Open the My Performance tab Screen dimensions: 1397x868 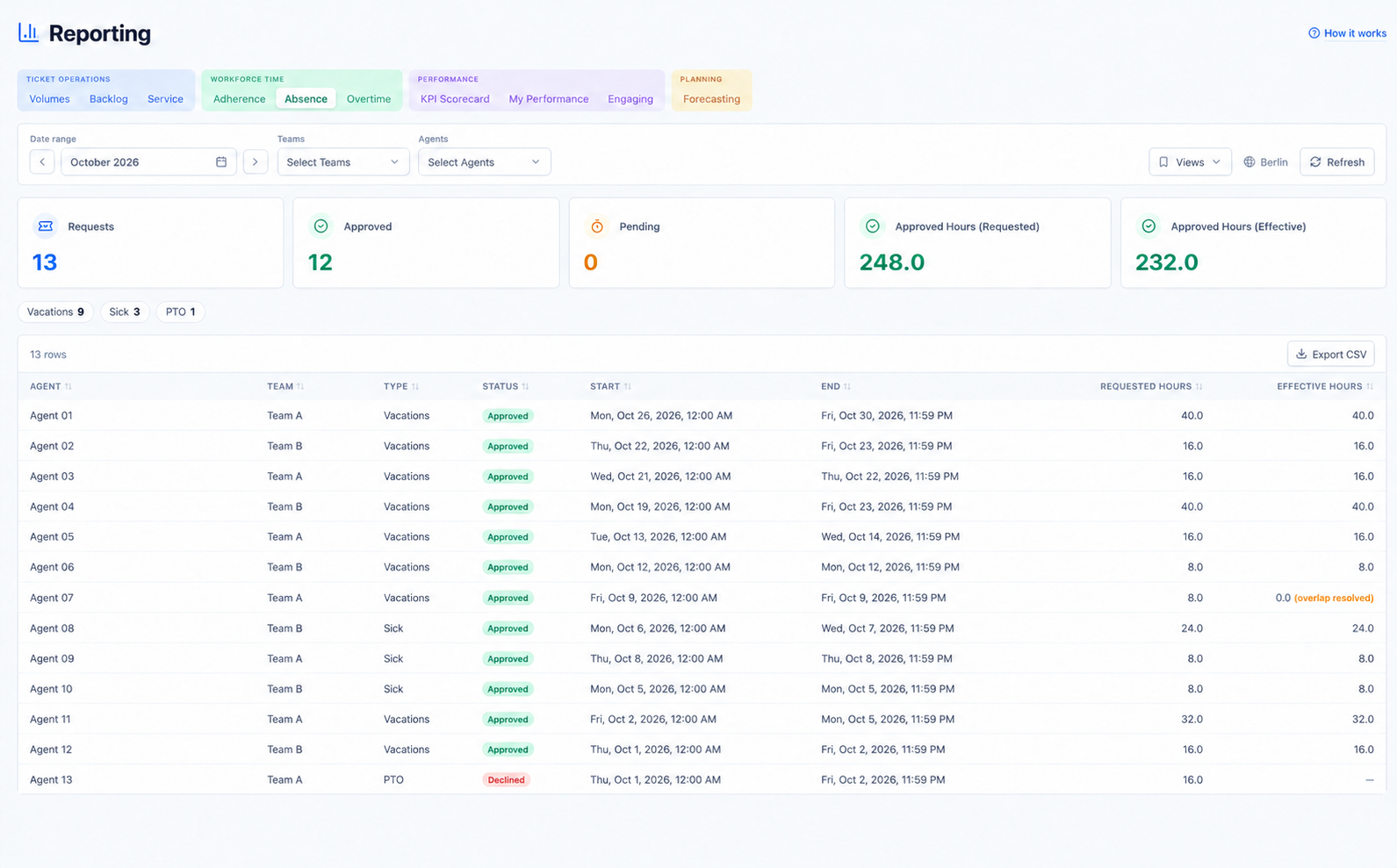click(x=549, y=99)
